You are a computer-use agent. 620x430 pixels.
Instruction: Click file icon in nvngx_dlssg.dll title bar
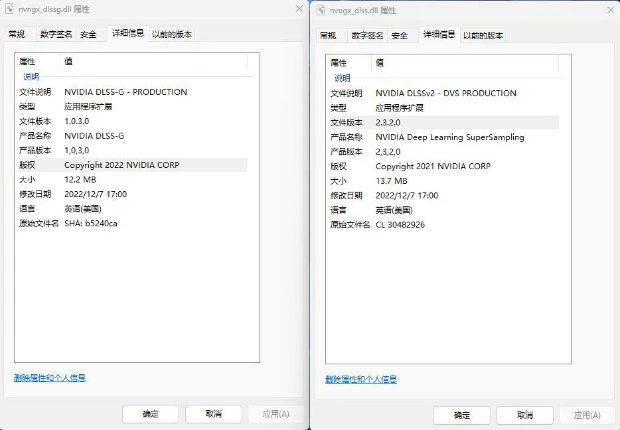point(9,9)
